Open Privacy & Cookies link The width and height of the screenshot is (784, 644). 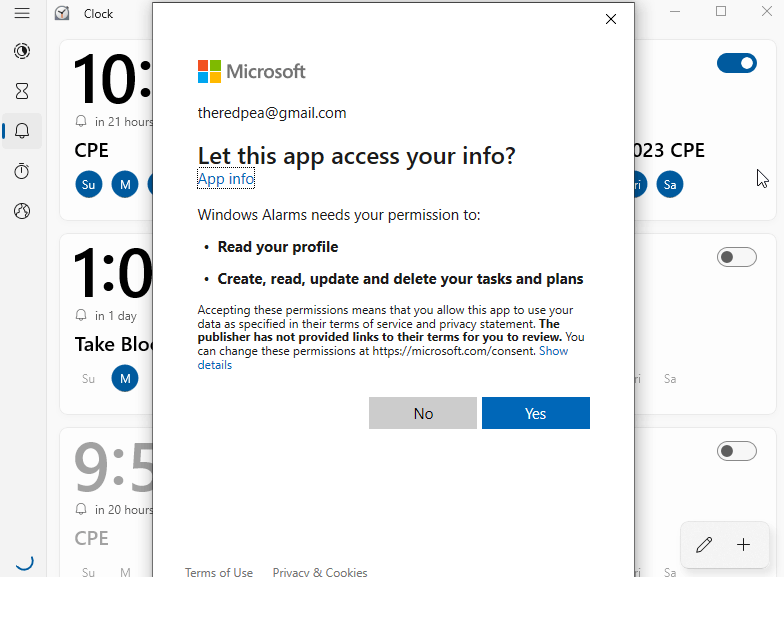pos(320,572)
